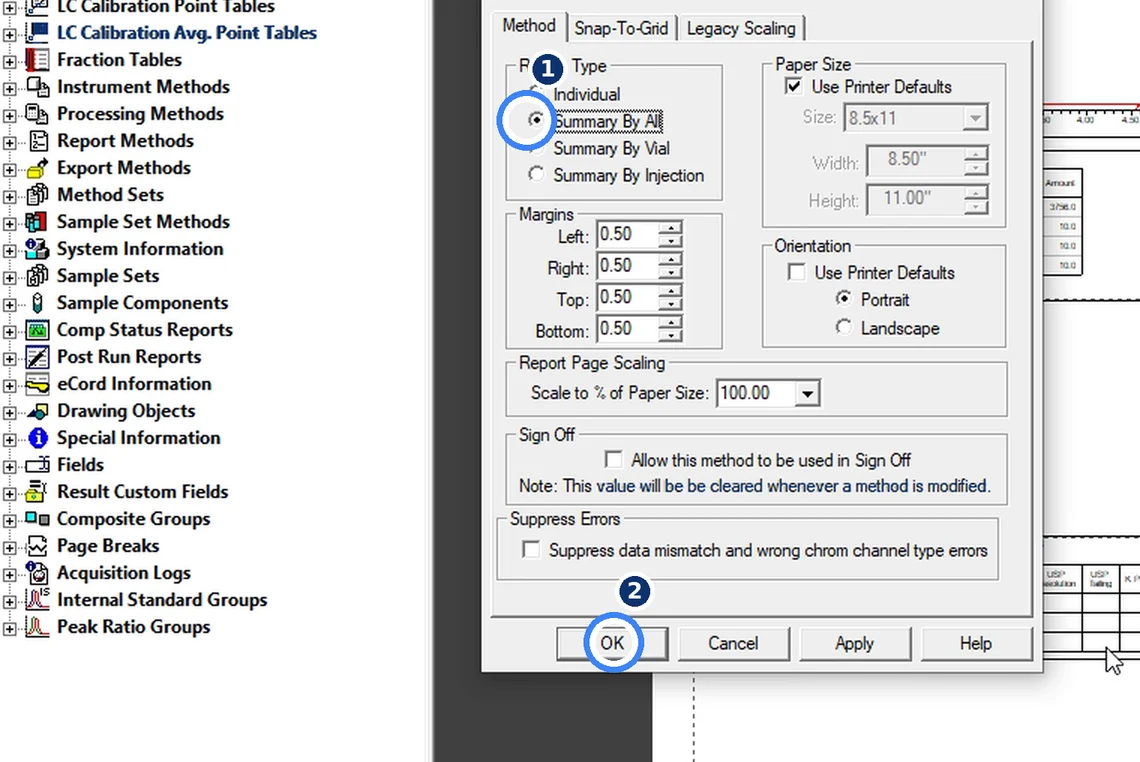Click the Method Sets icon
This screenshot has height=762, width=1140.
[37, 195]
